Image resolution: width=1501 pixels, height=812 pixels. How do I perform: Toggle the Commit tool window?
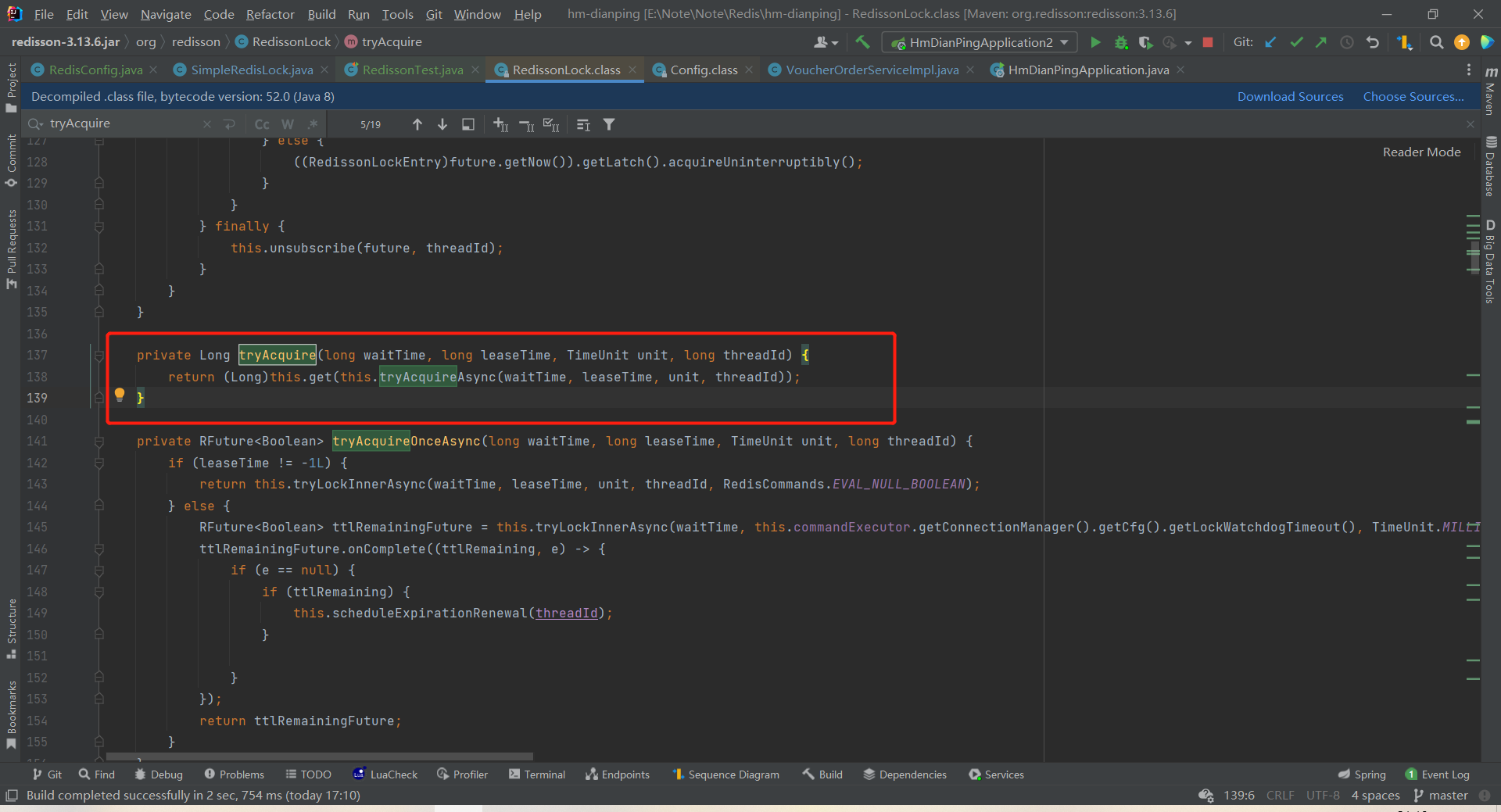(11, 160)
